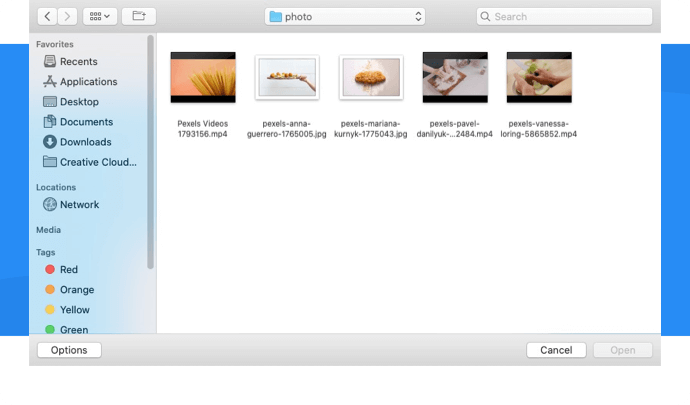Viewport: 690px width, 405px height.
Task: Click the Downloads arrow icon
Action: point(50,142)
